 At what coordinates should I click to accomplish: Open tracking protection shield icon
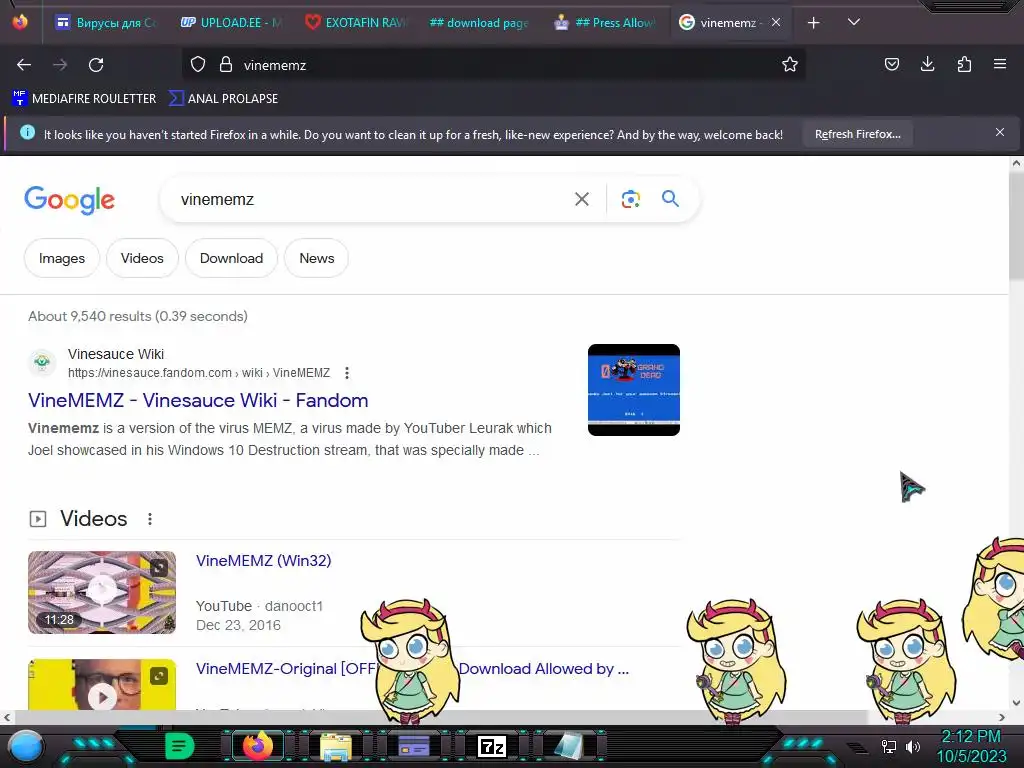(198, 65)
